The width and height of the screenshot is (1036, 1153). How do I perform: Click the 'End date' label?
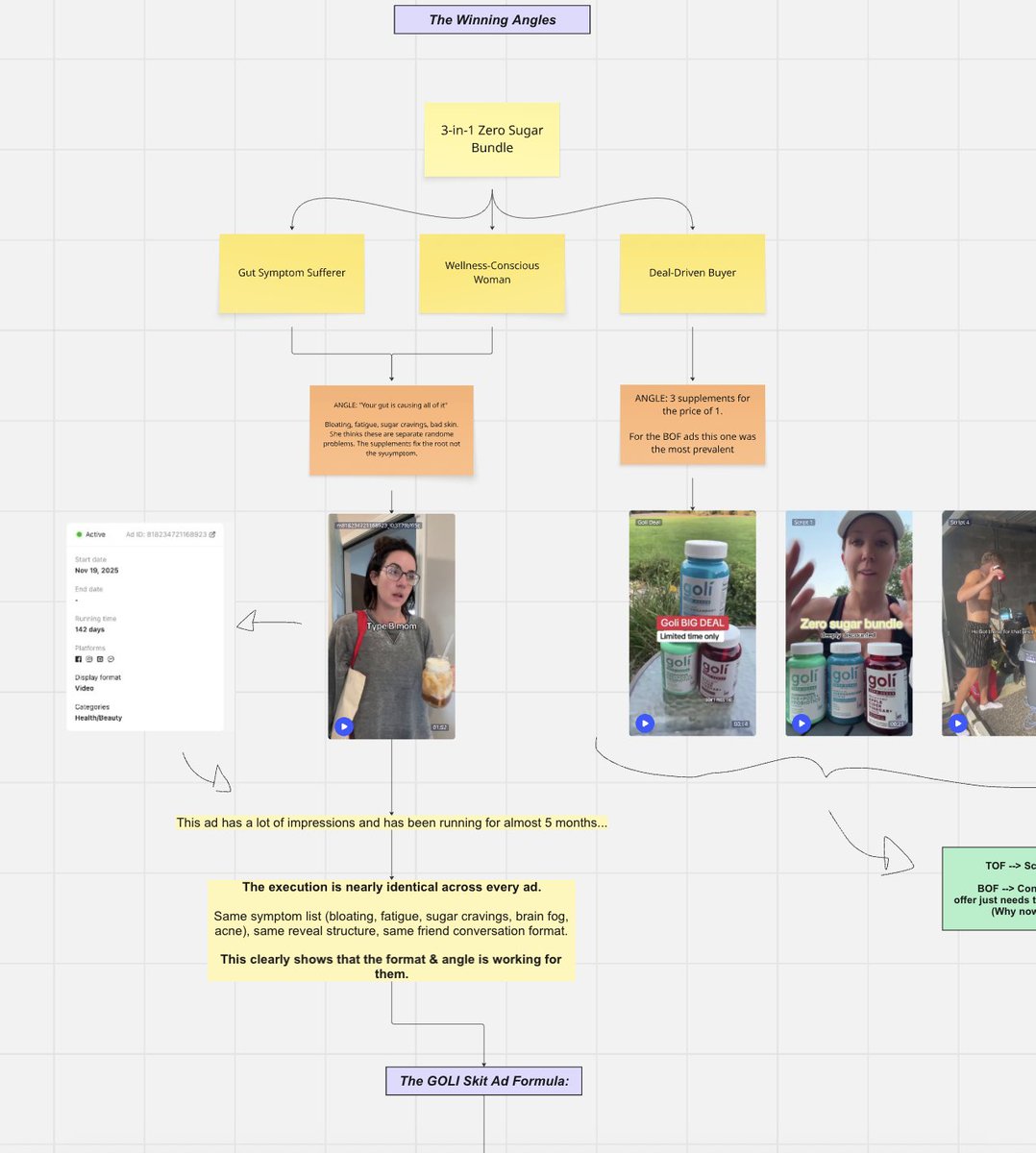coord(88,590)
